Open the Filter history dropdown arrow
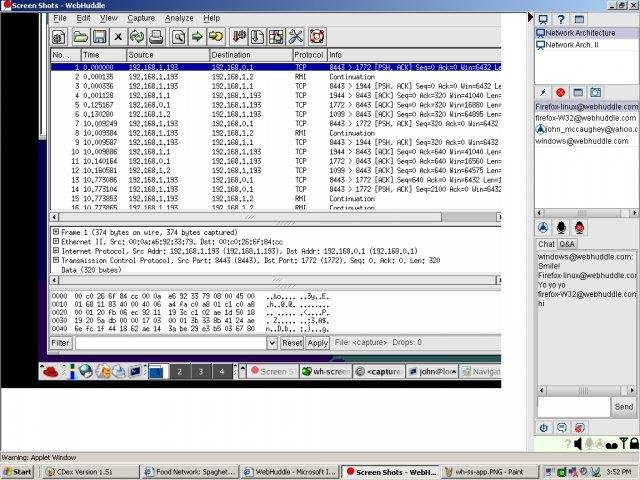 pyautogui.click(x=272, y=343)
